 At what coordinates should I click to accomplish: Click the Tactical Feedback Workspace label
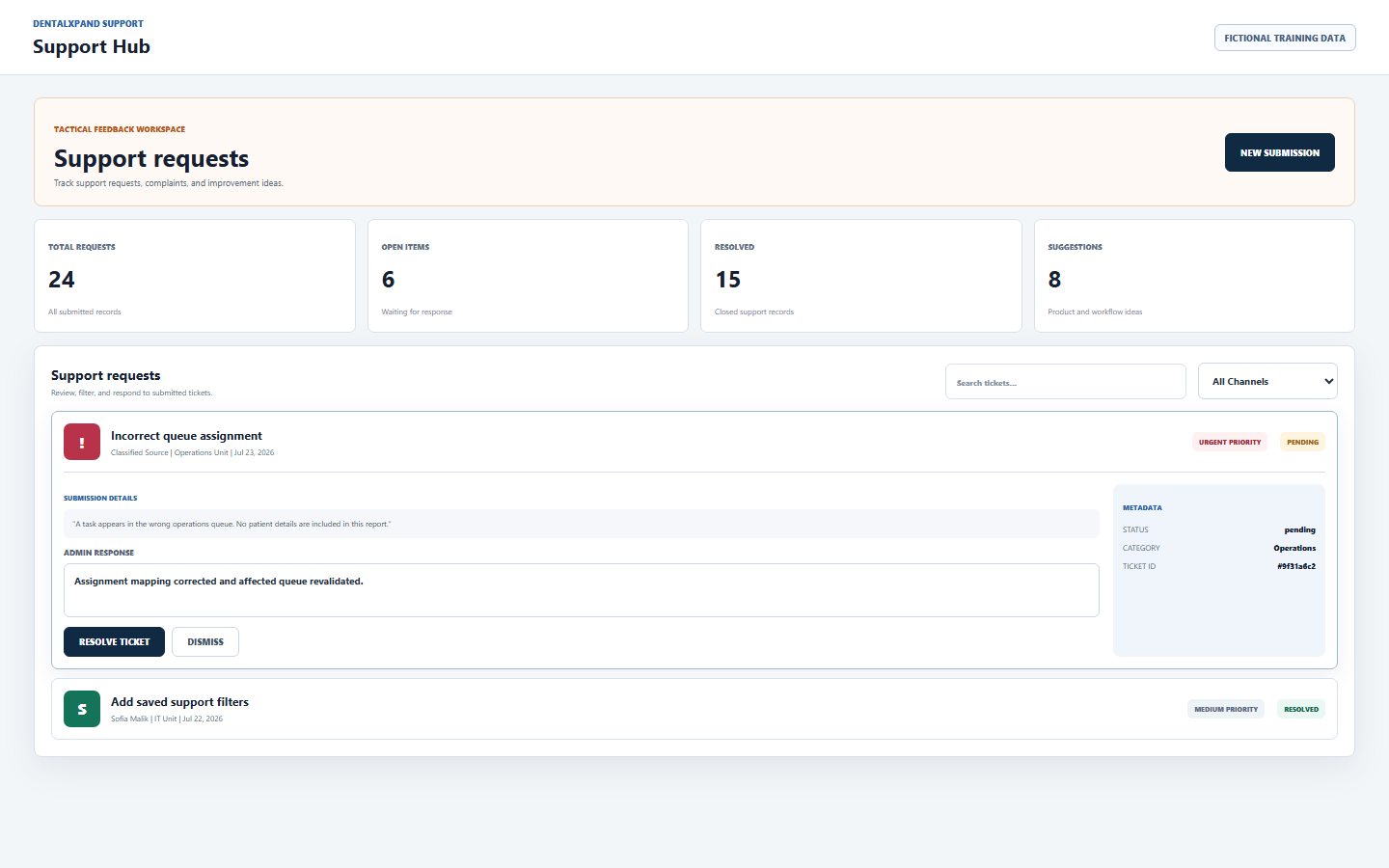120,129
